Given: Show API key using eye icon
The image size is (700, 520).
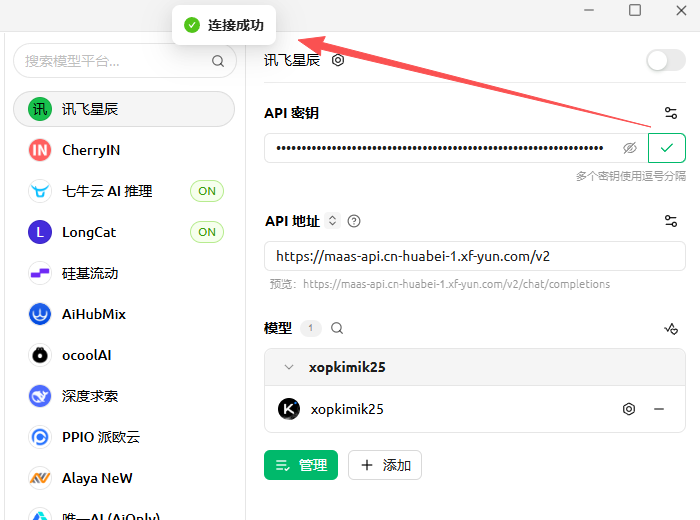Looking at the screenshot, I should (x=629, y=148).
